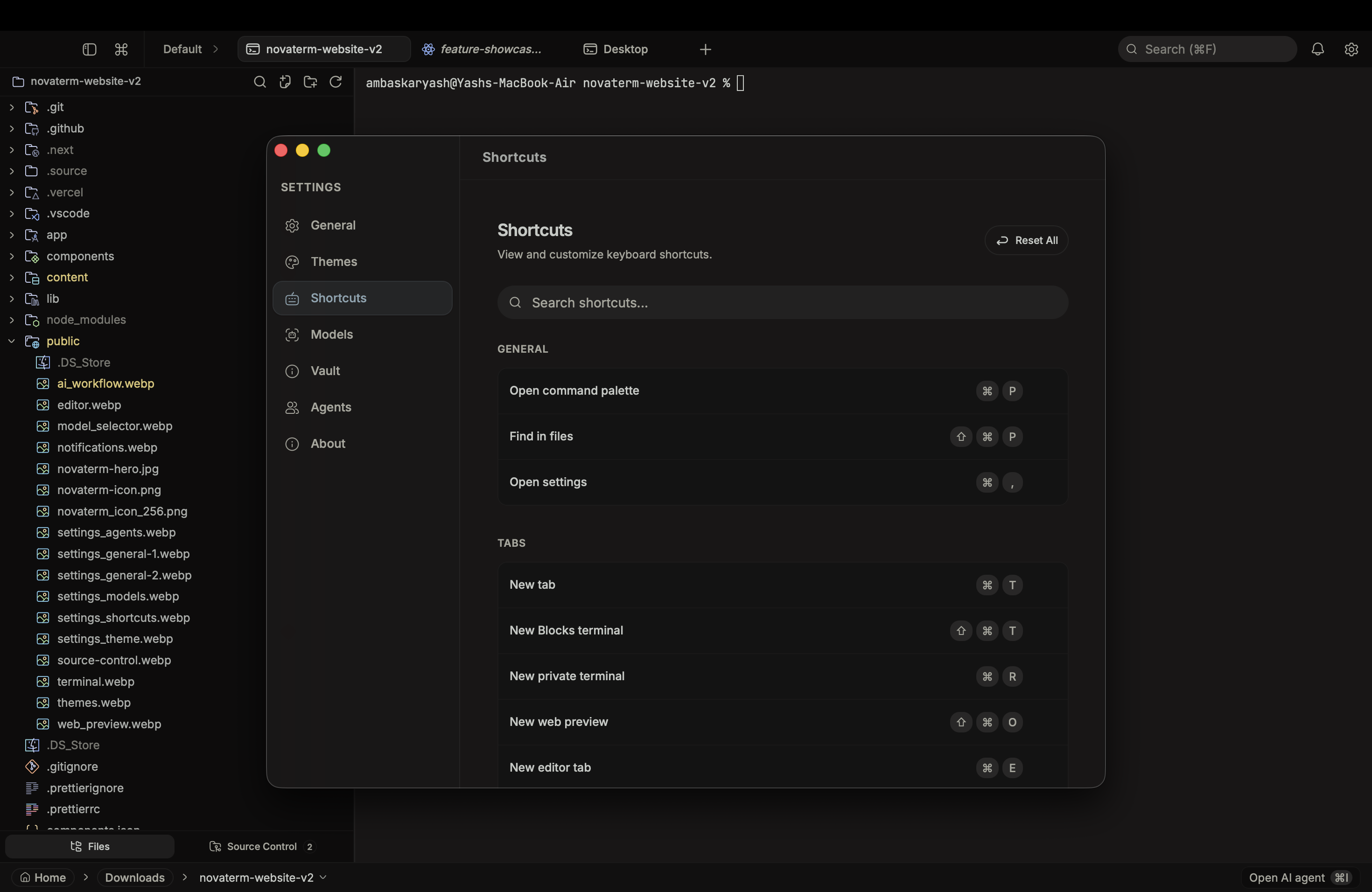This screenshot has width=1372, height=892.
Task: Switch to the Desktop tab
Action: (x=616, y=49)
